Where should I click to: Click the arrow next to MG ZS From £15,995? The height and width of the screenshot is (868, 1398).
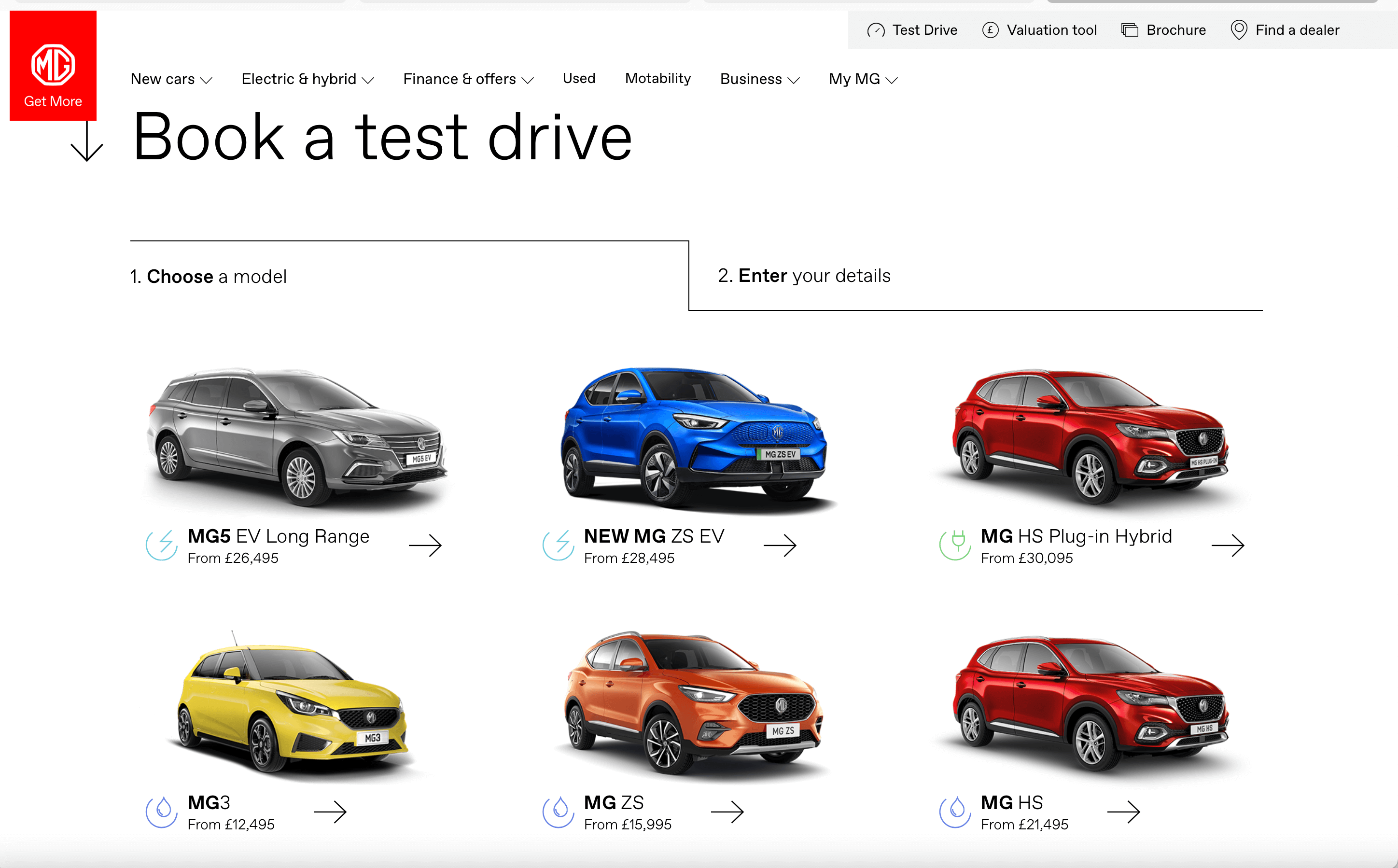coord(727,812)
